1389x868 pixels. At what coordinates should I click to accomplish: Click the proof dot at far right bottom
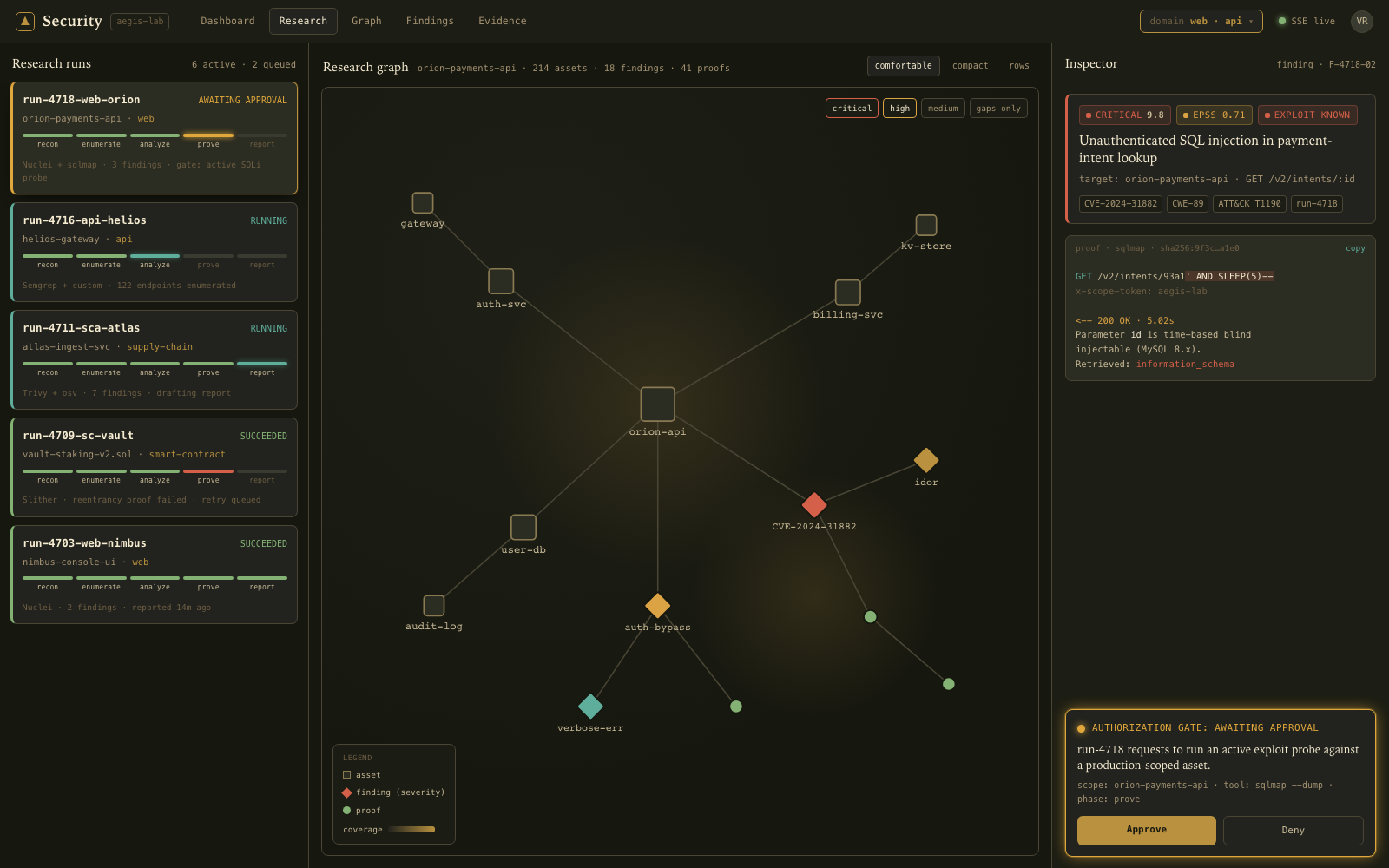coord(949,684)
